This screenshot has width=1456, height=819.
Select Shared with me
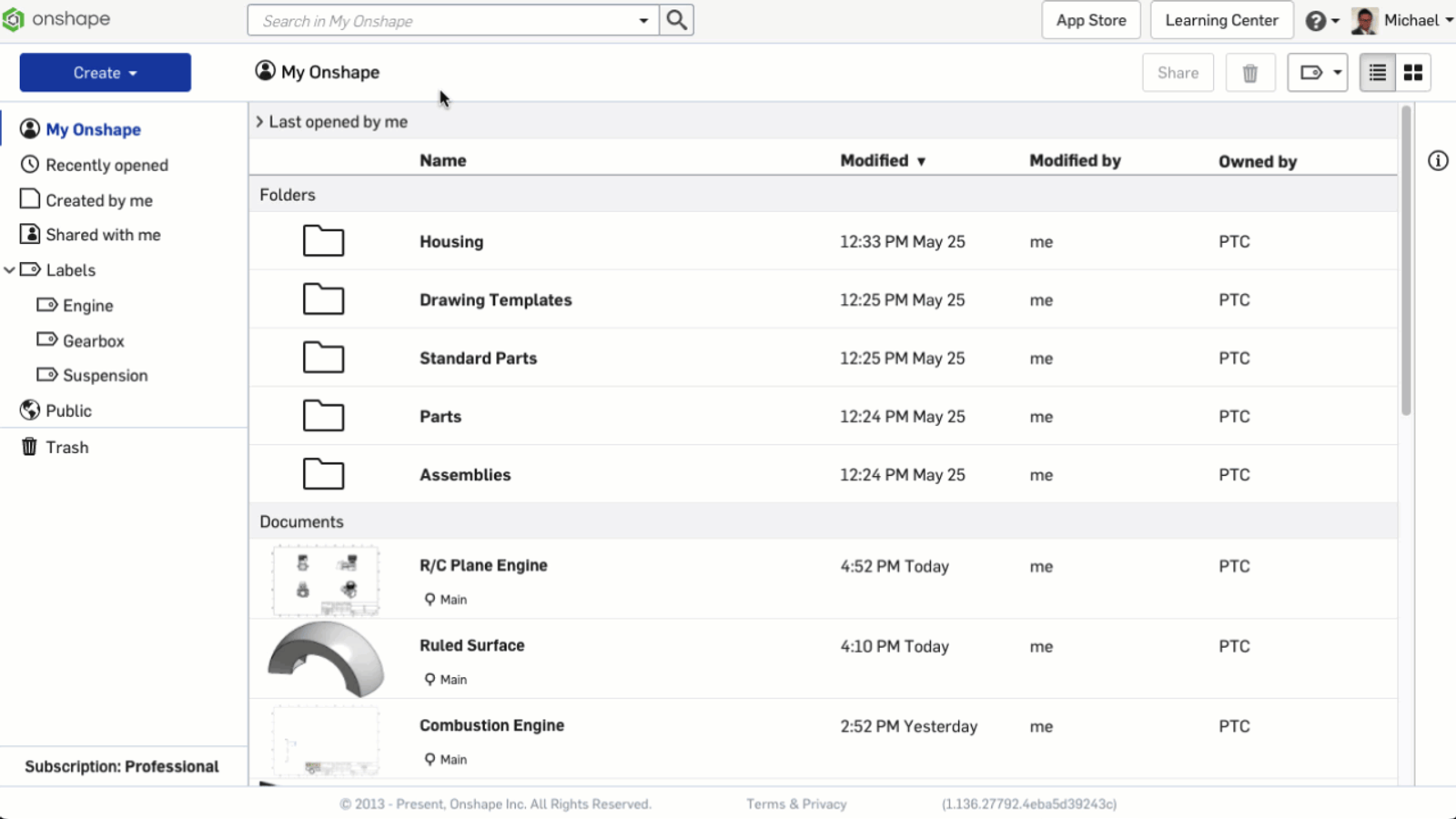pyautogui.click(x=103, y=235)
